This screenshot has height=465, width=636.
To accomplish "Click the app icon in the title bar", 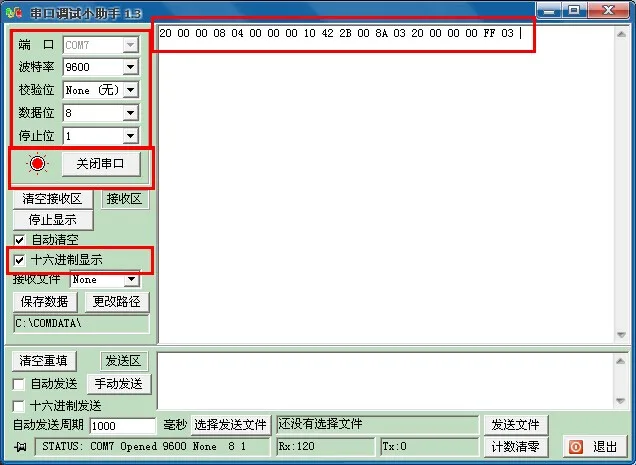I will (13, 13).
